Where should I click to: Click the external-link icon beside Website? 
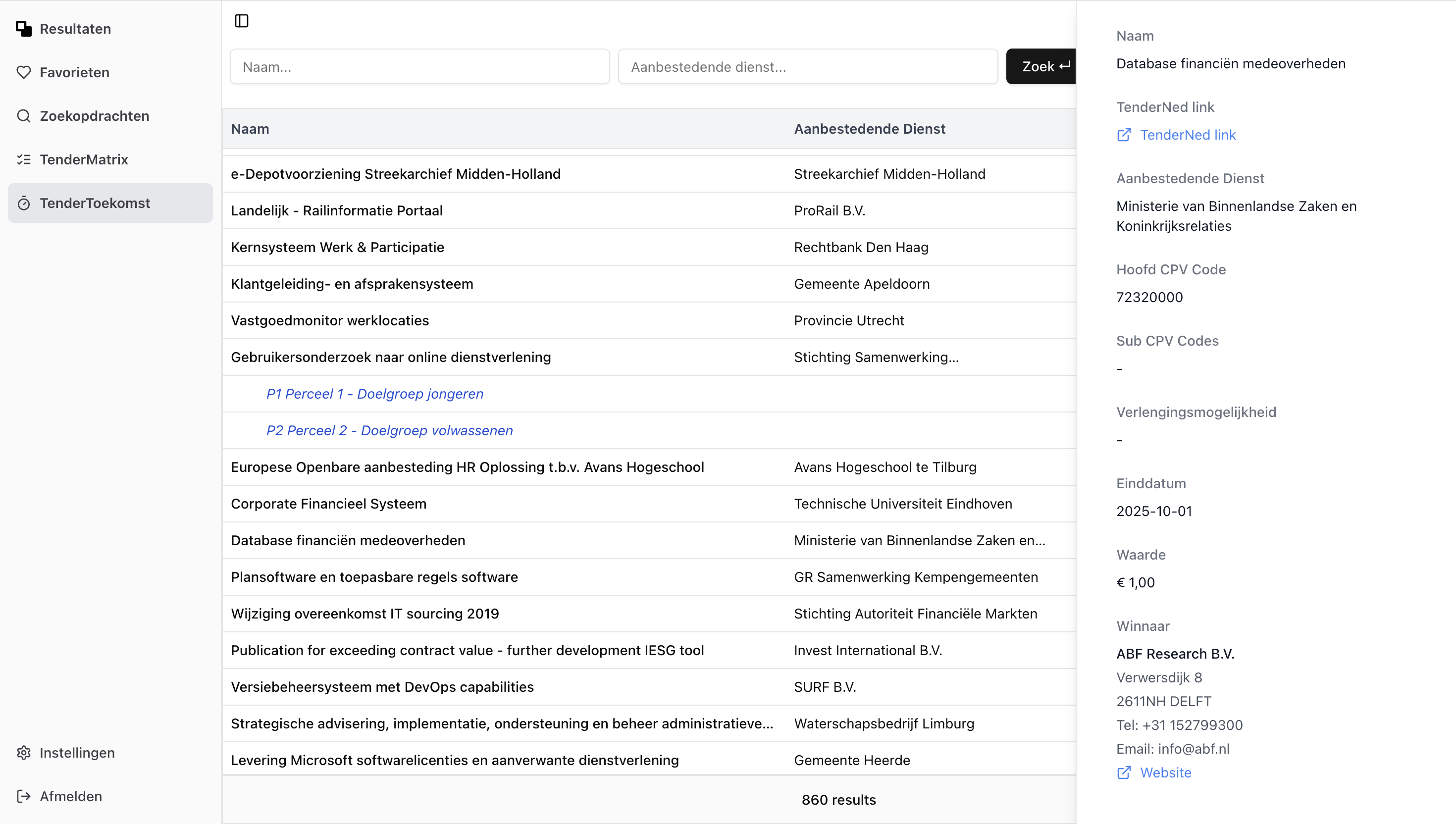pyautogui.click(x=1124, y=772)
